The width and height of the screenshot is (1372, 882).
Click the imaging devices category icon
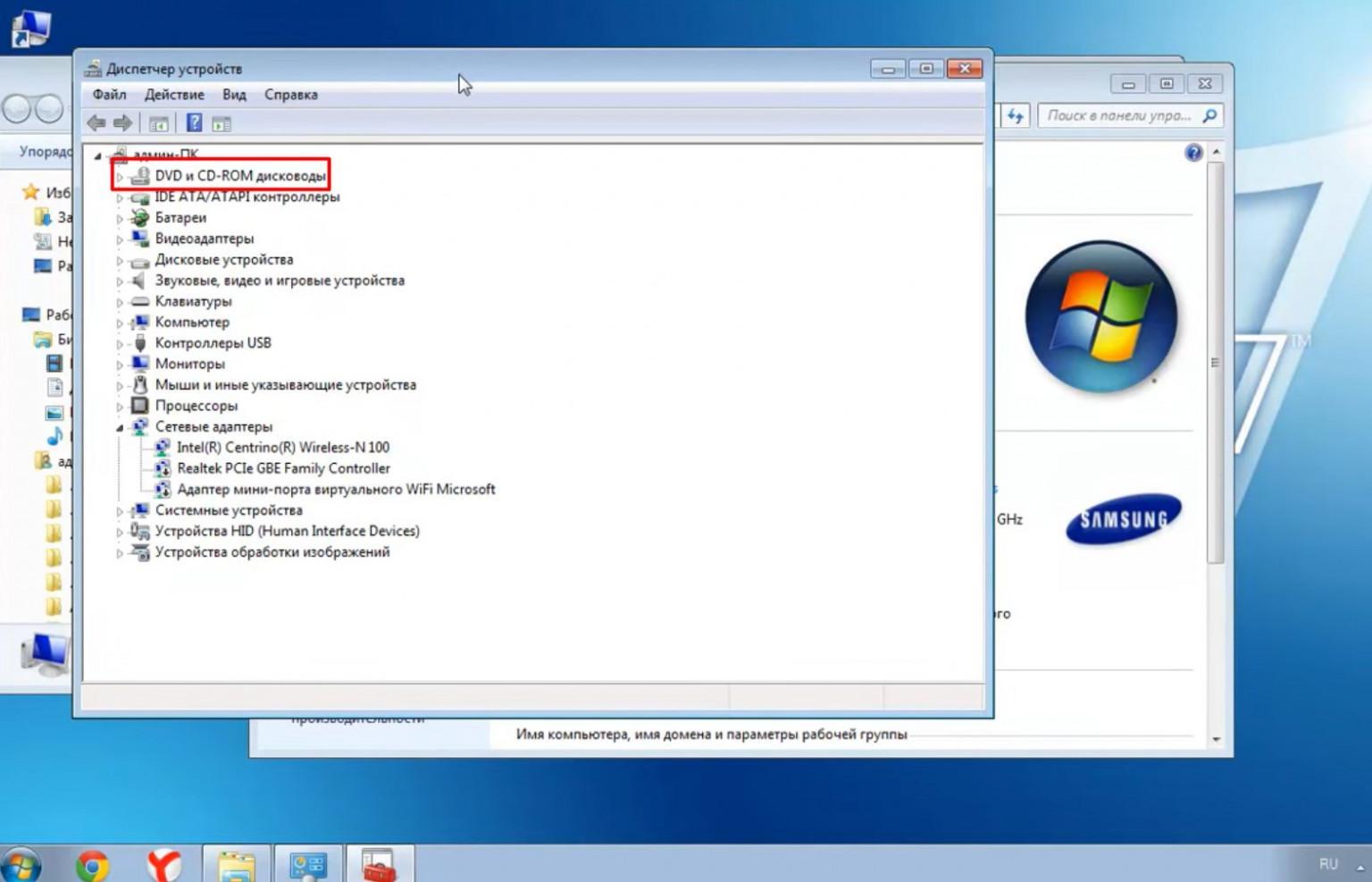pos(139,552)
